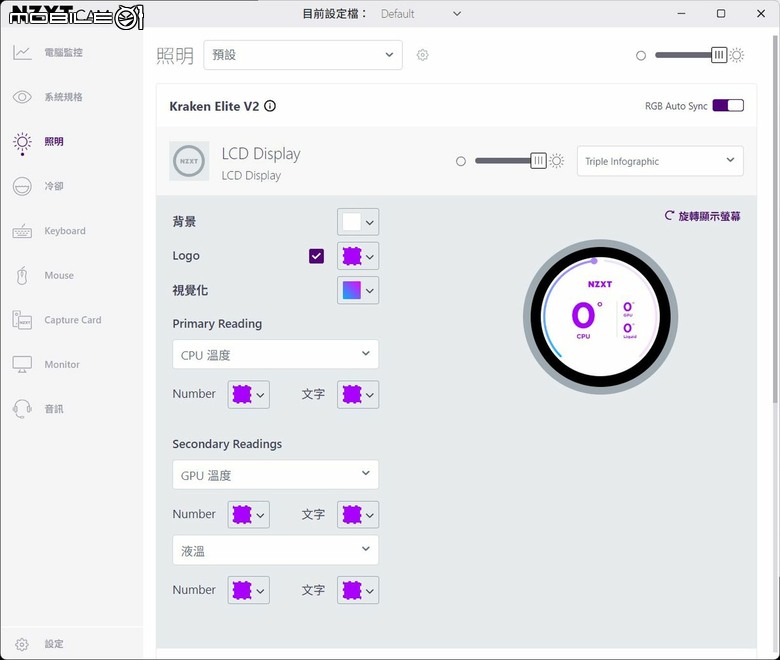The height and width of the screenshot is (660, 780).
Task: Click the info icon next to Kraken Elite V2
Action: coord(270,106)
